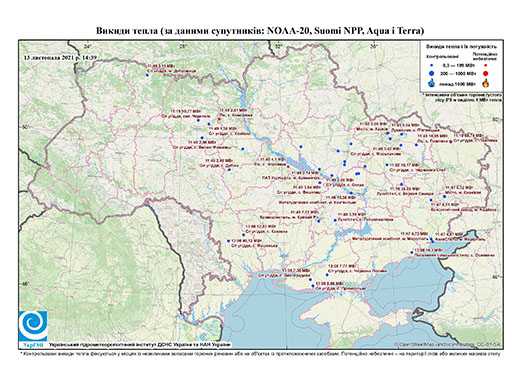Click the date stamp 13 листопада 2021
520x368 pixels.
(x=60, y=57)
